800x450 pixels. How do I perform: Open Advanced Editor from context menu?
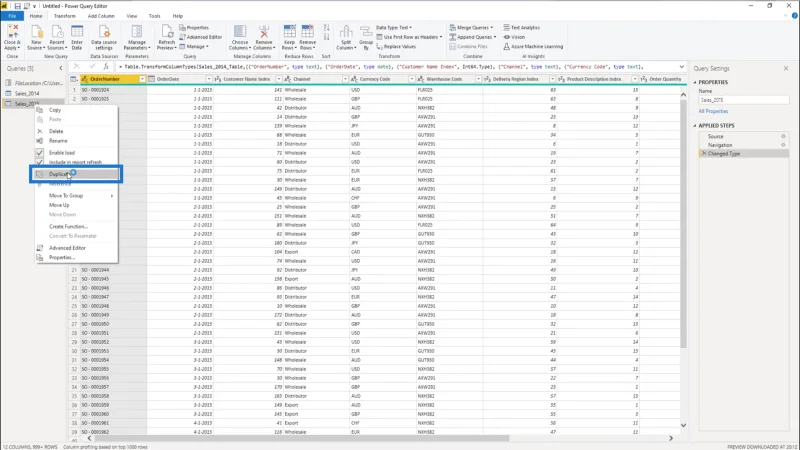point(67,248)
